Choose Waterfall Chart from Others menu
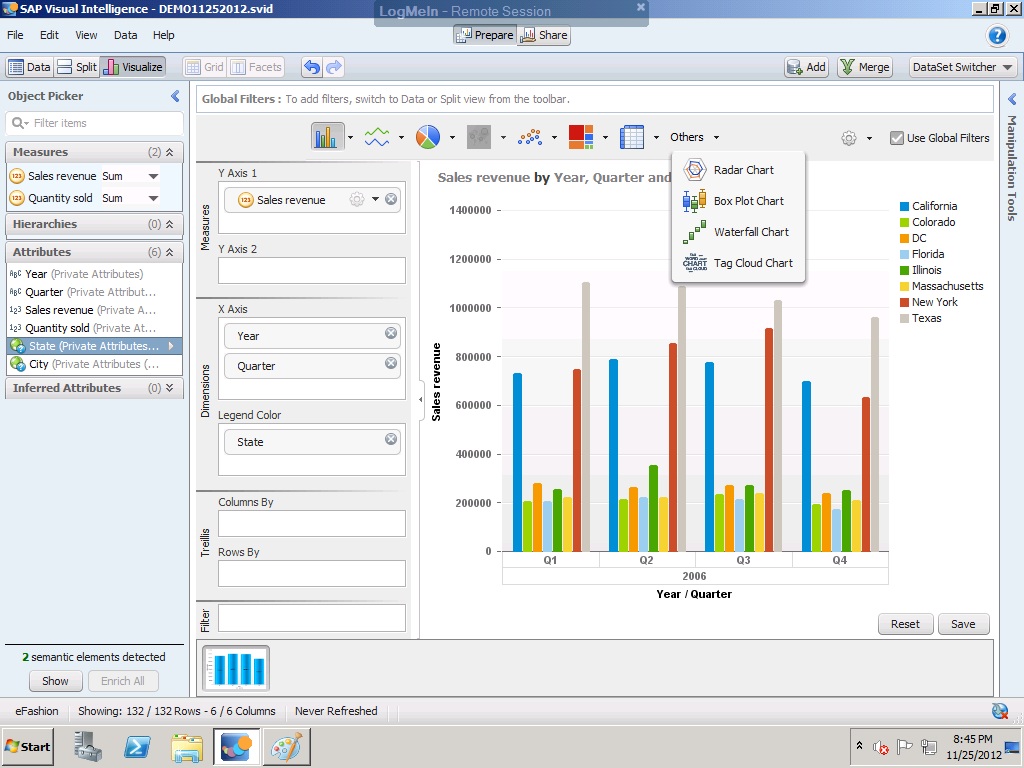 [x=738, y=232]
